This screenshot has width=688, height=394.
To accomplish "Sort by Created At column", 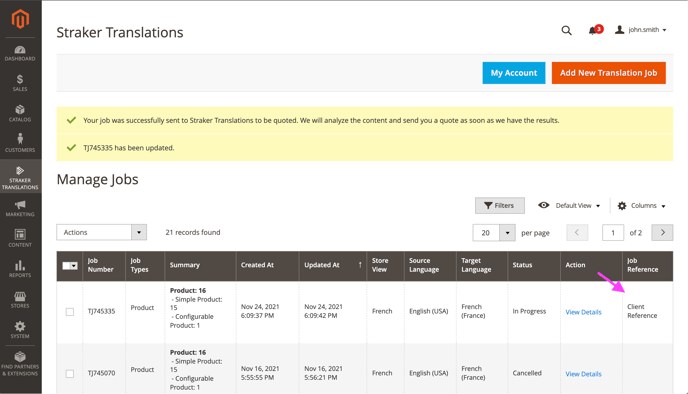I will [267, 265].
